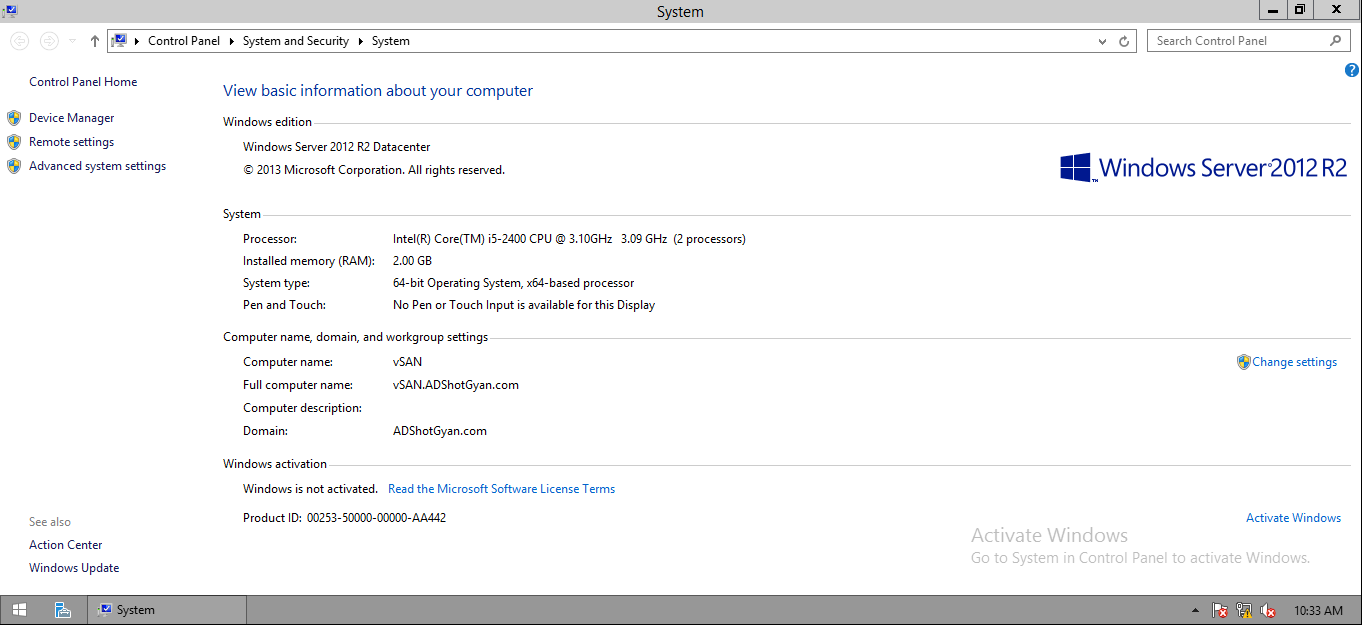
Task: Click the File Explorer taskbar icon
Action: [x=62, y=609]
